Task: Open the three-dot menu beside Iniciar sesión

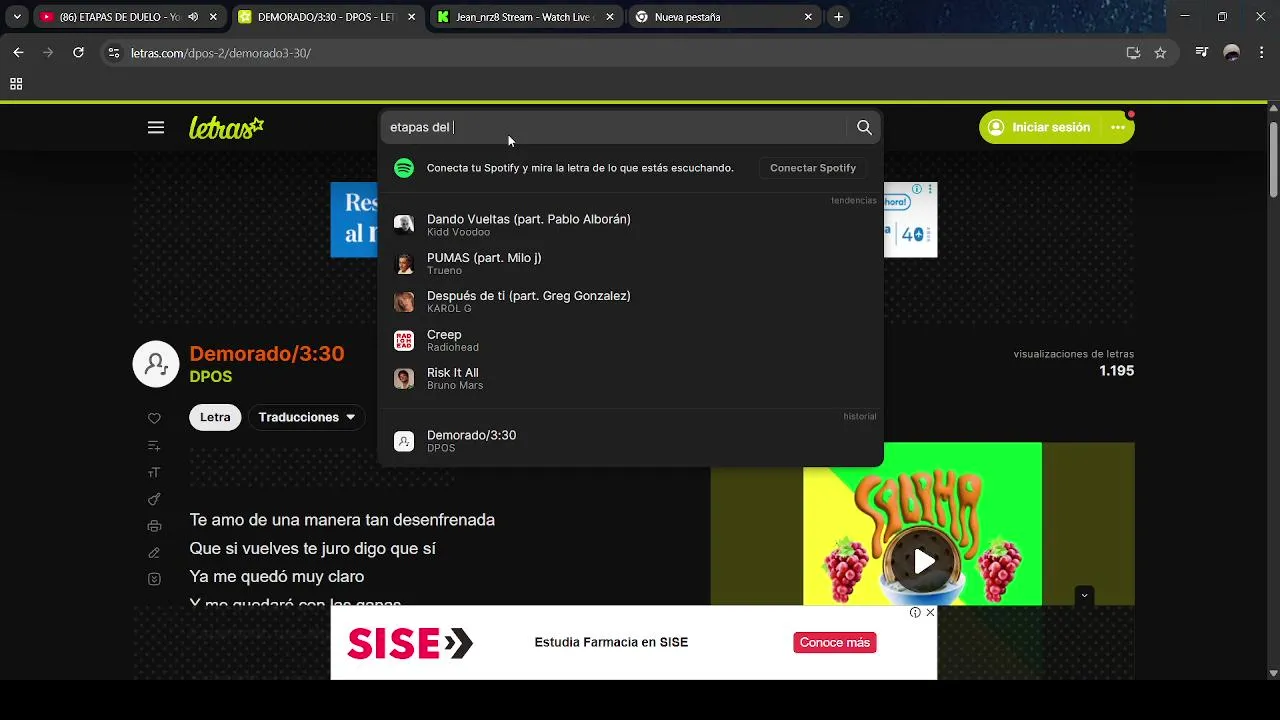Action: 1118,127
